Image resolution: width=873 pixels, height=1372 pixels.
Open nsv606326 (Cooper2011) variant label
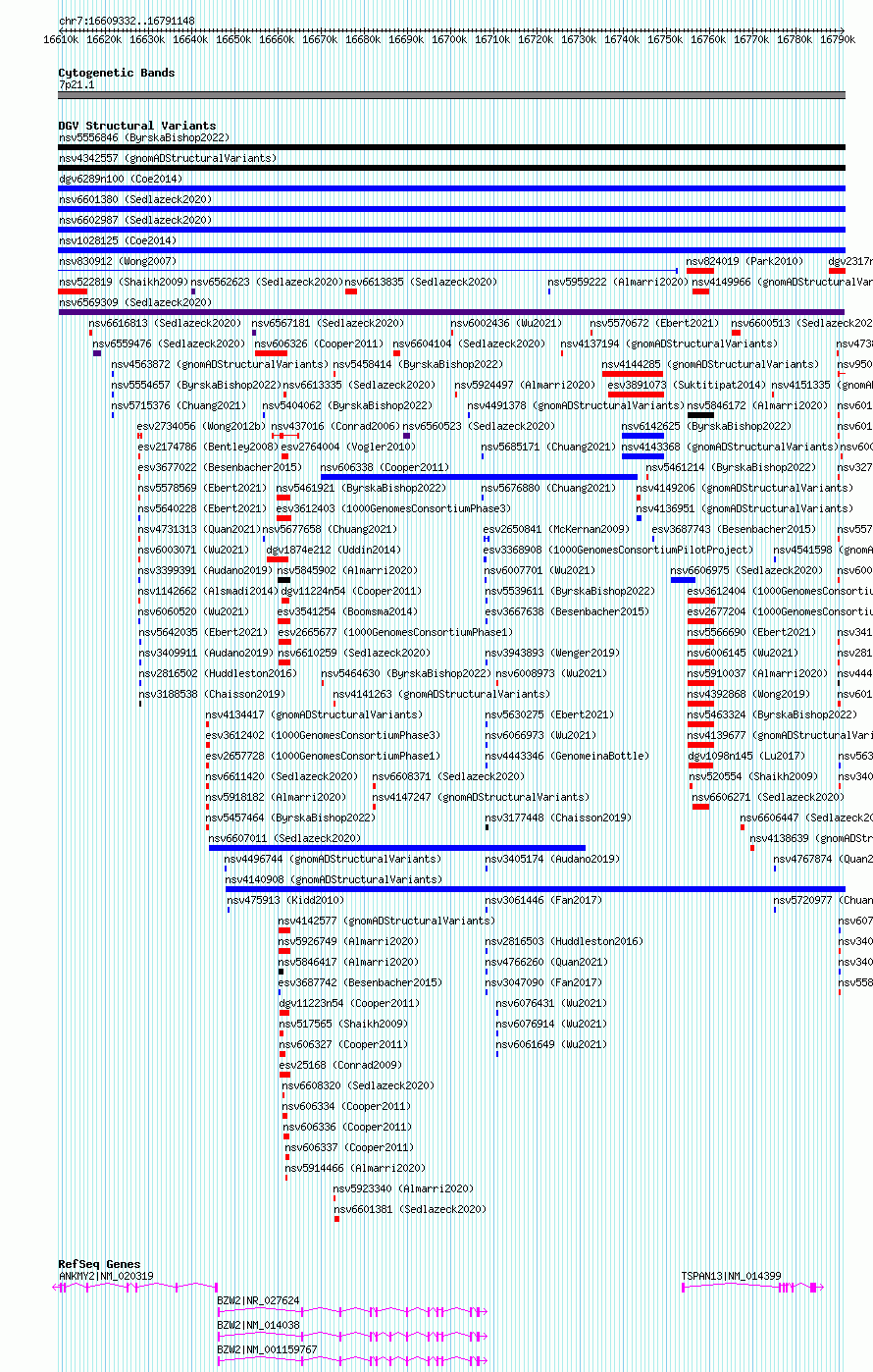[319, 344]
